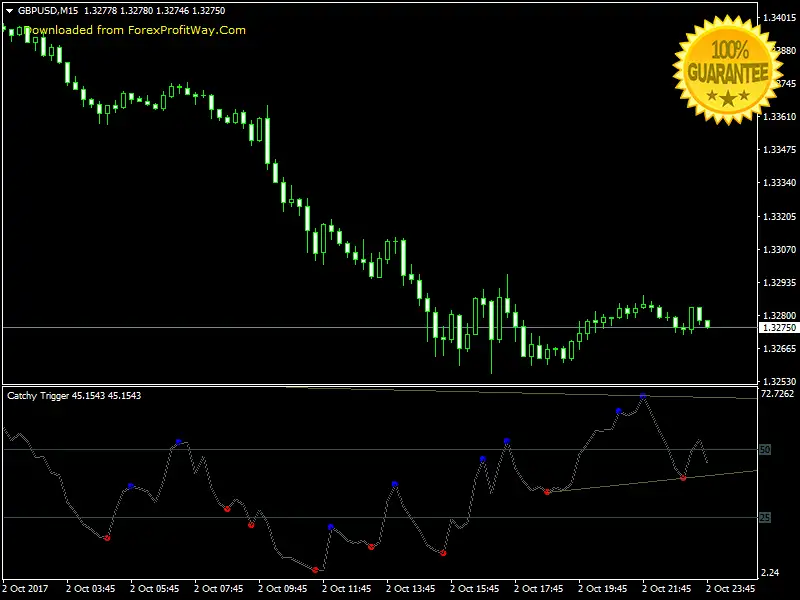
Task: Click the 2 Oct 07:45 time label
Action: (x=218, y=589)
